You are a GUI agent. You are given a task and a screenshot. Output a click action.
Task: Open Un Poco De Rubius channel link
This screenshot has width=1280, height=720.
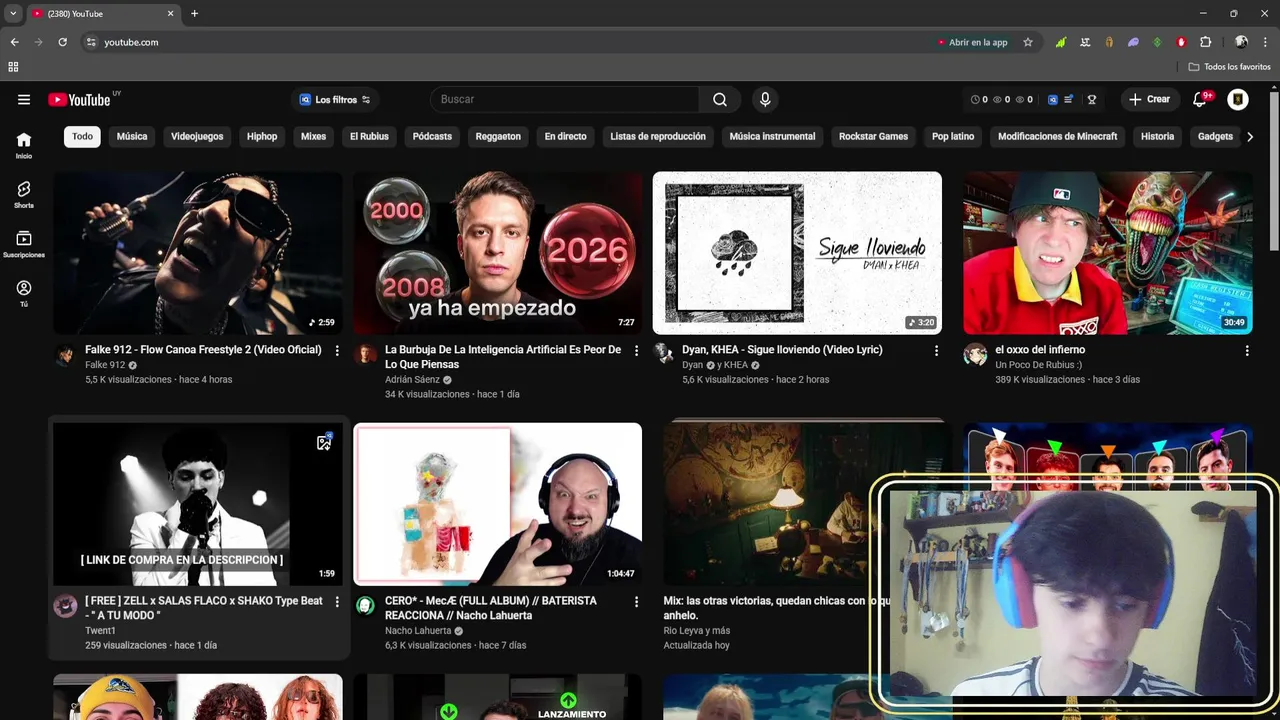coord(1038,365)
